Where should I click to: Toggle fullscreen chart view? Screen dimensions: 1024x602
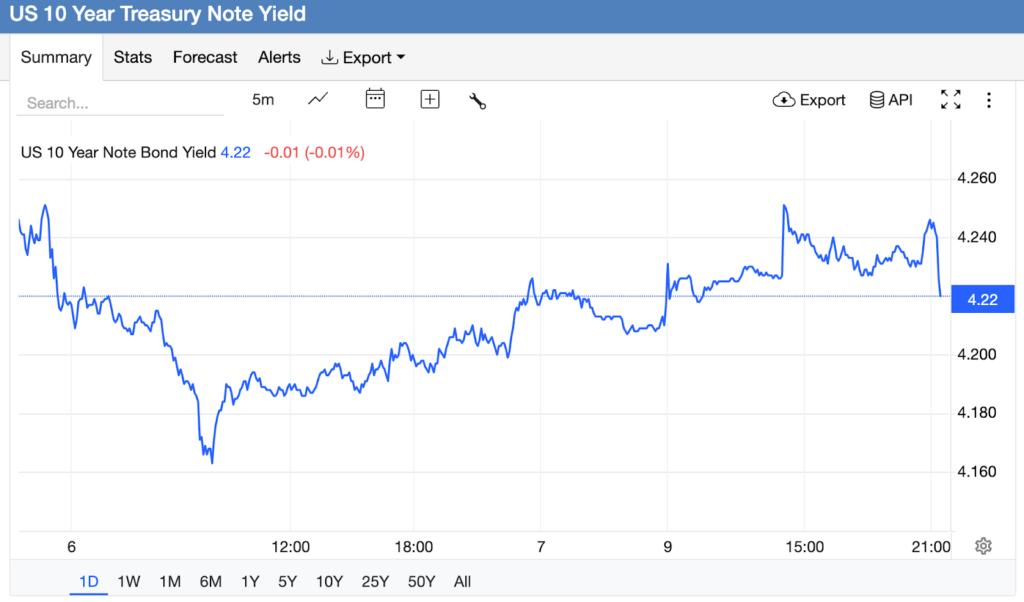(950, 100)
